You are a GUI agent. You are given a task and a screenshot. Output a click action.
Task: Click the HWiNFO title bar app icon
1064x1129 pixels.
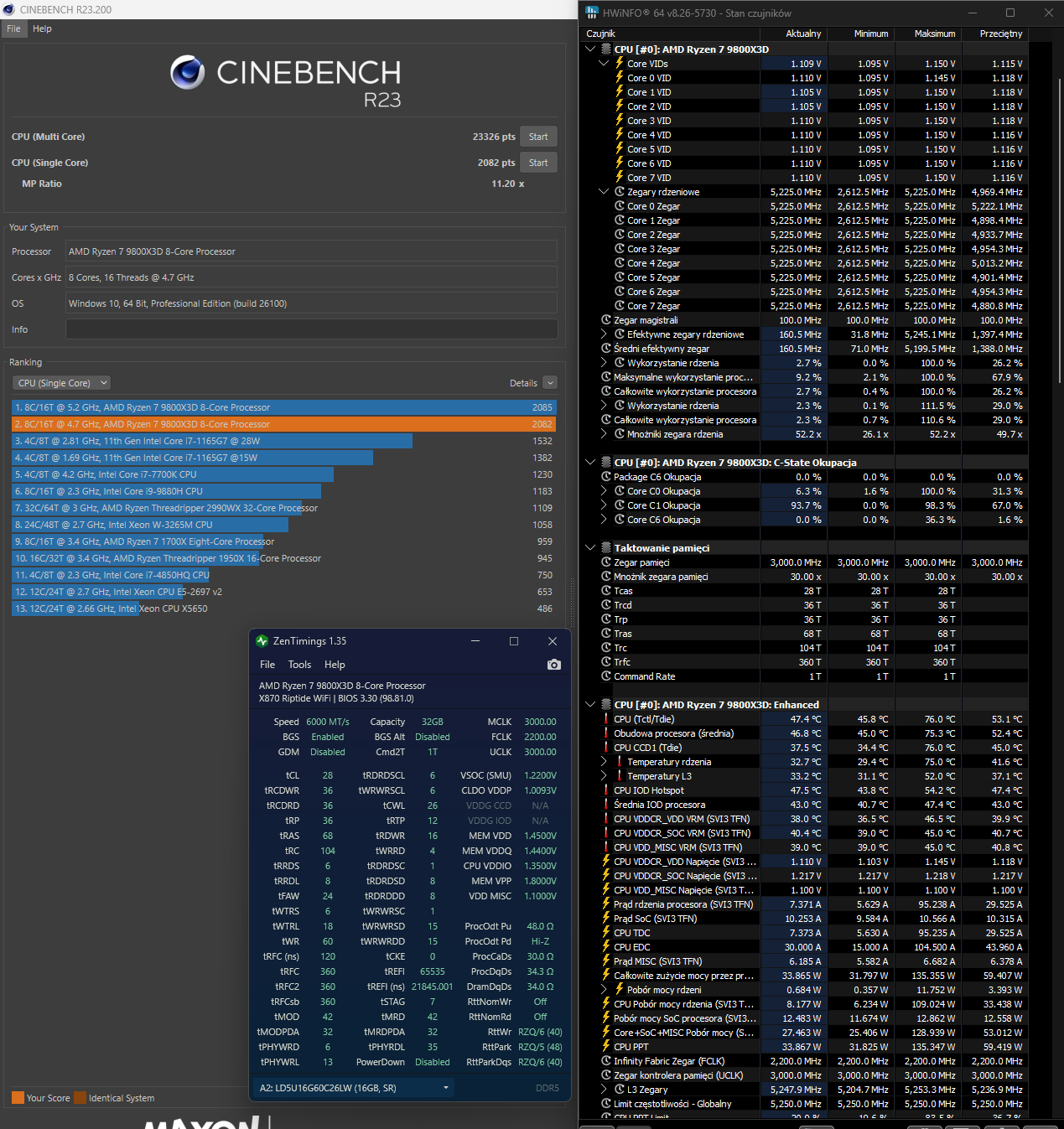pos(593,13)
